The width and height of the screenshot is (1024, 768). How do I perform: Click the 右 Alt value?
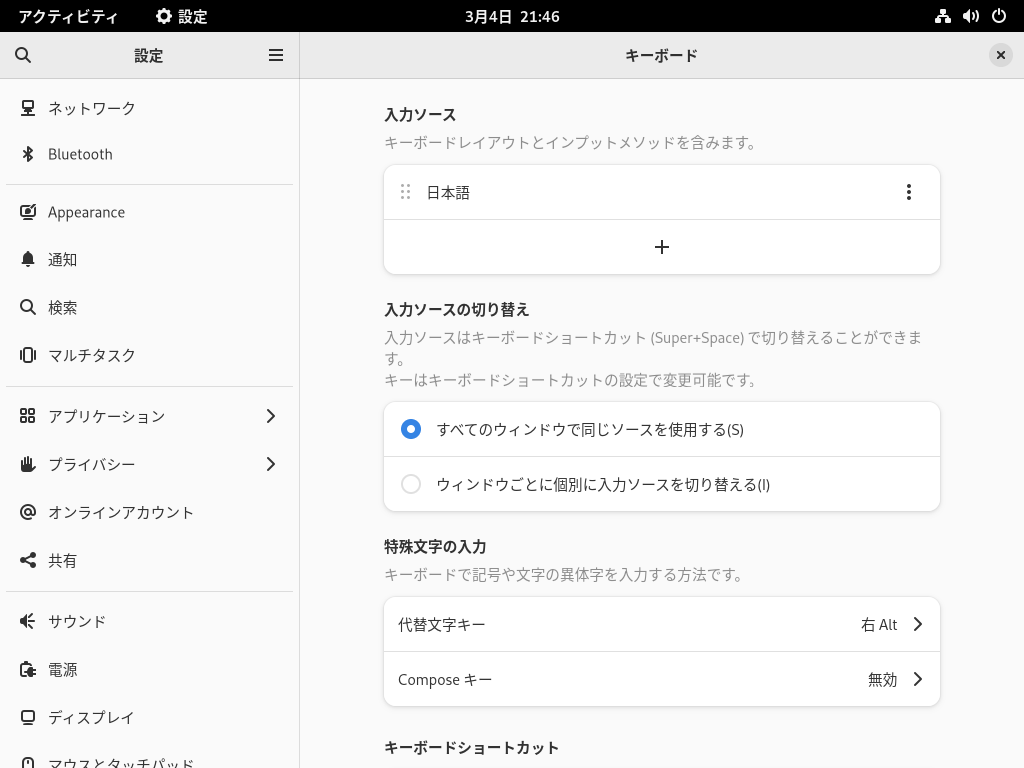879,624
